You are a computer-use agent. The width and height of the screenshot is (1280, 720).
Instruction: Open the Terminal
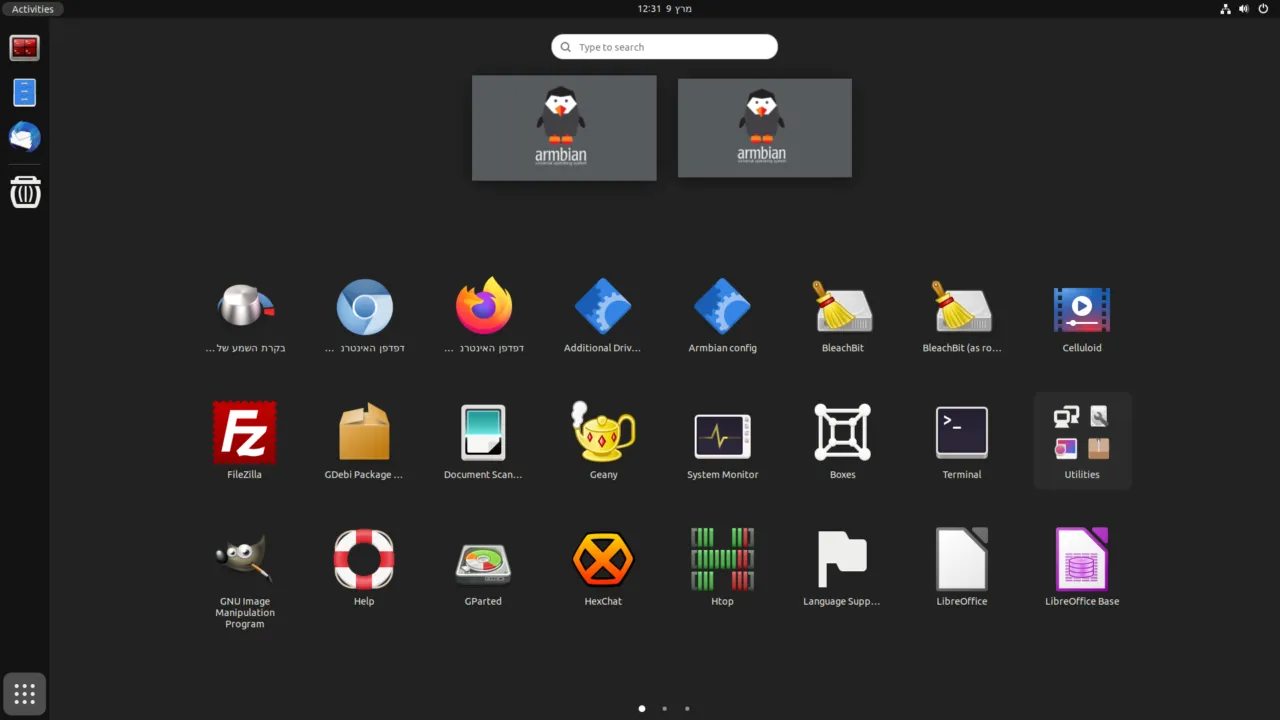961,432
